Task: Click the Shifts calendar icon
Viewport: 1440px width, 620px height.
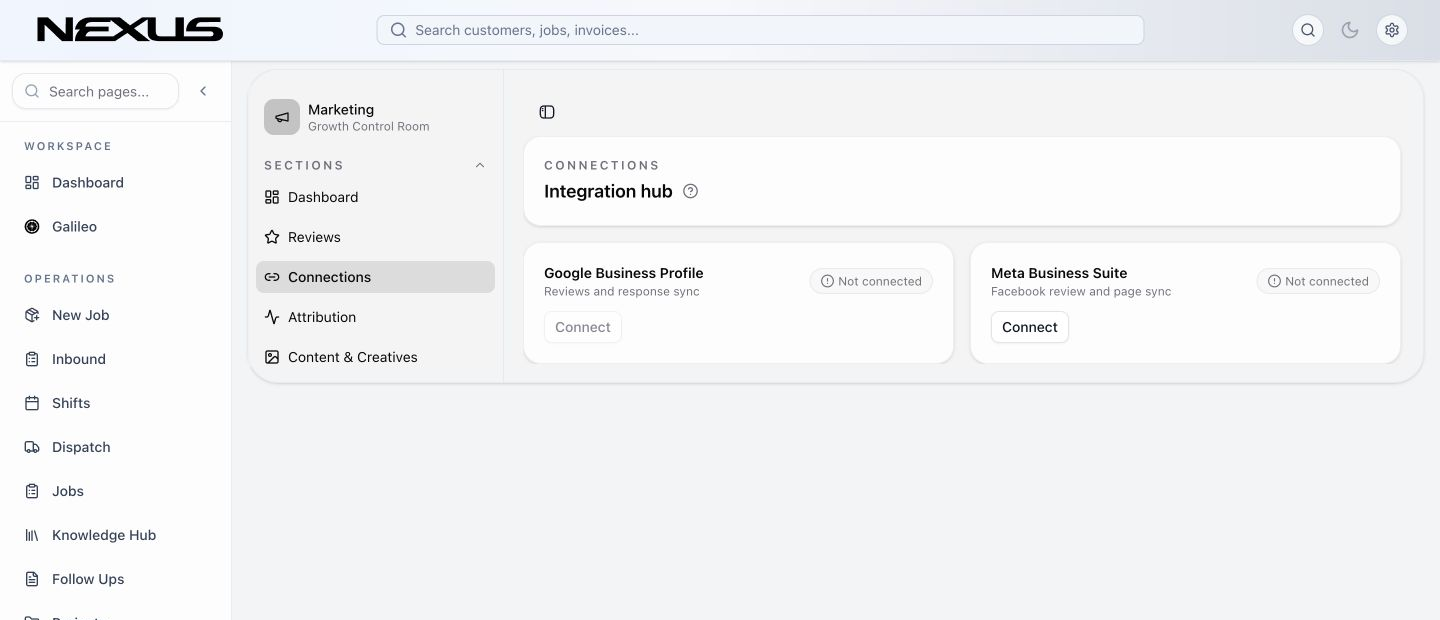Action: click(x=32, y=403)
